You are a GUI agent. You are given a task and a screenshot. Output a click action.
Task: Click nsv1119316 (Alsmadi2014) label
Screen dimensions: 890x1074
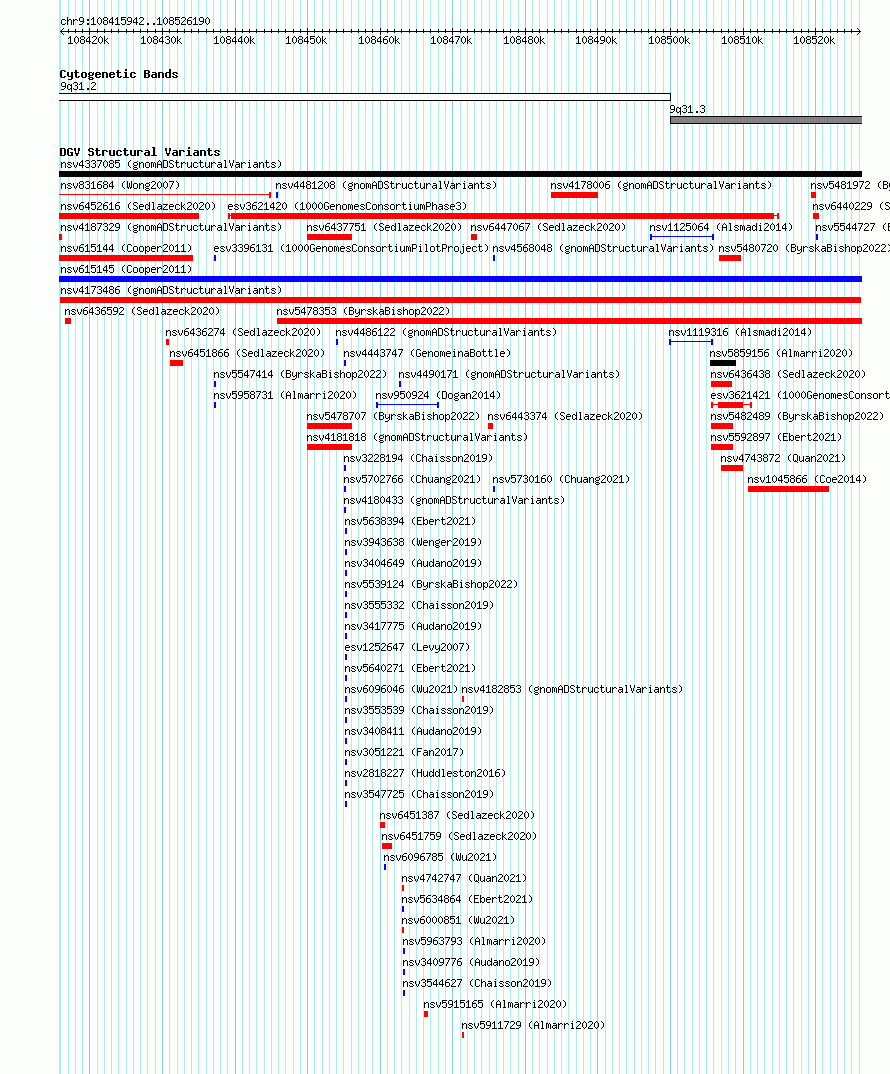pos(740,333)
